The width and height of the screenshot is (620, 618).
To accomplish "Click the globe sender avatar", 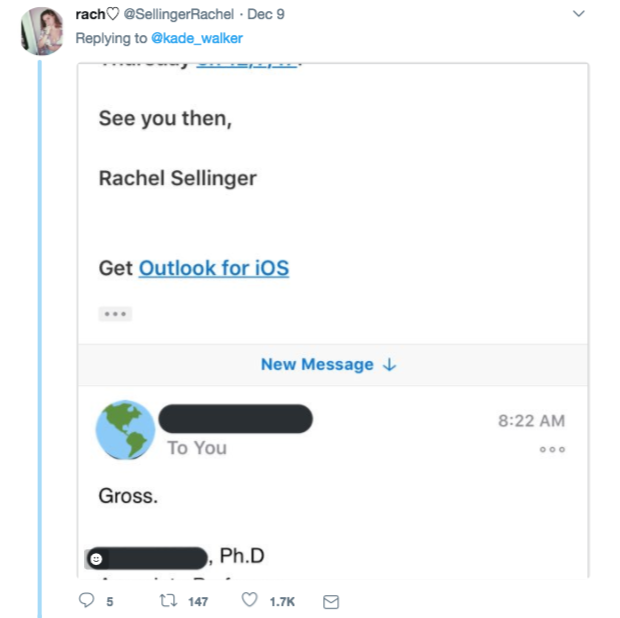I will coord(125,431).
